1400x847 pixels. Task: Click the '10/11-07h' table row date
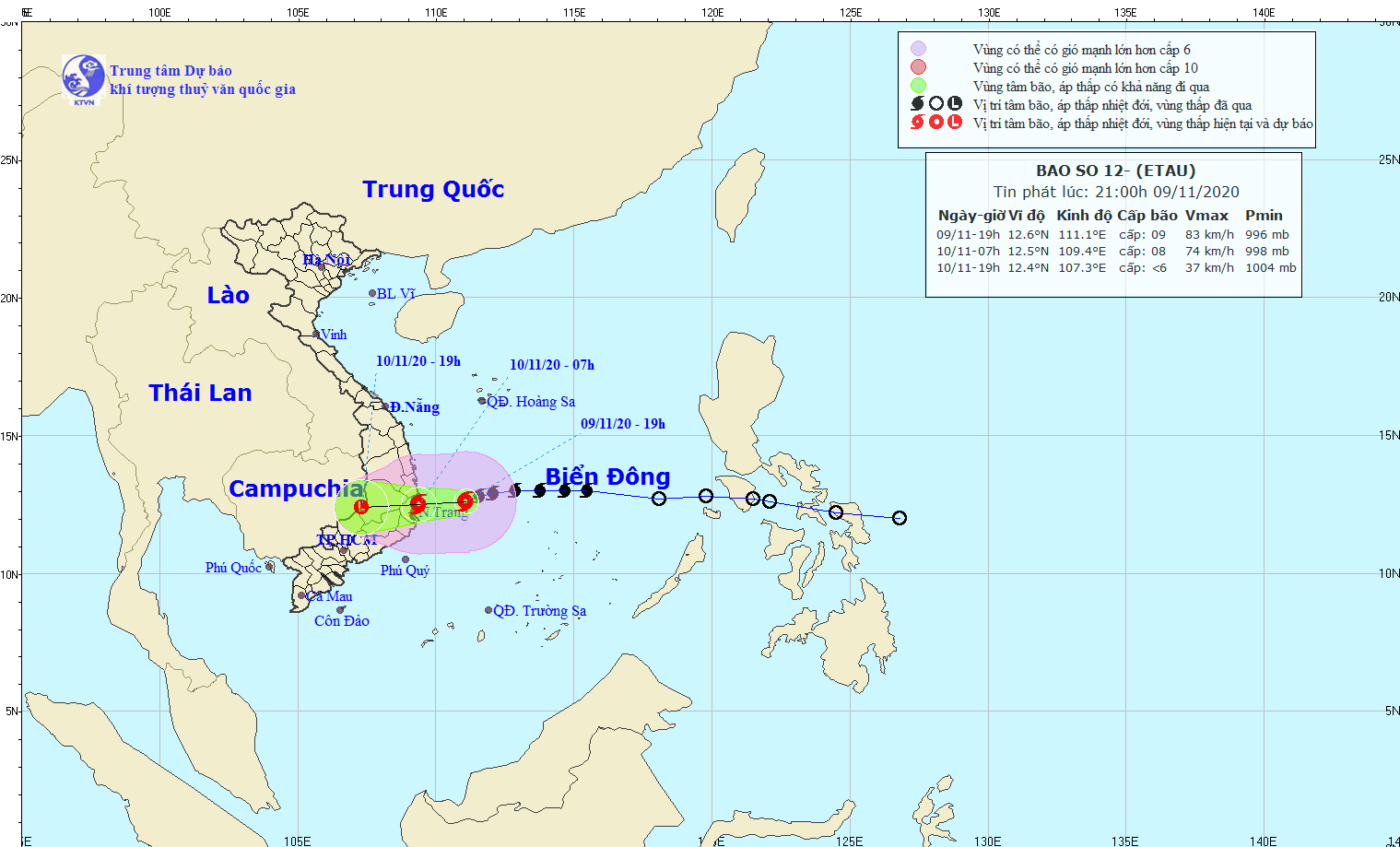(968, 252)
